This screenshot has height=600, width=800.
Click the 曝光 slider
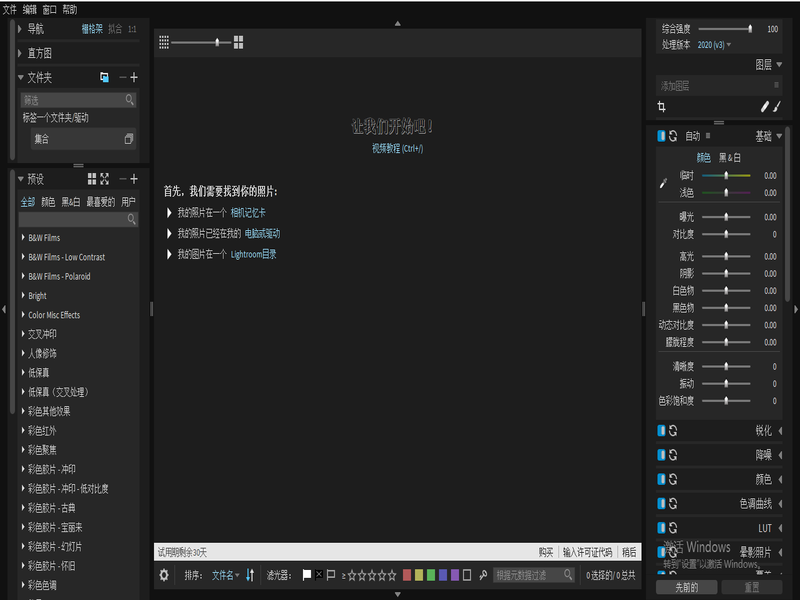click(726, 217)
